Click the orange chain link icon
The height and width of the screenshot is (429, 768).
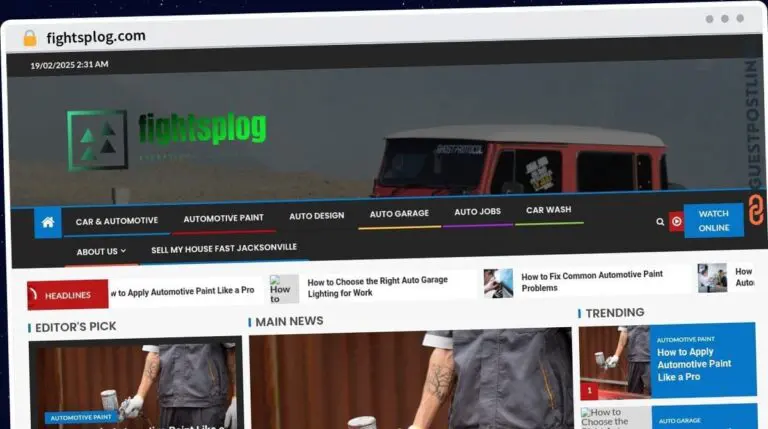coord(756,209)
